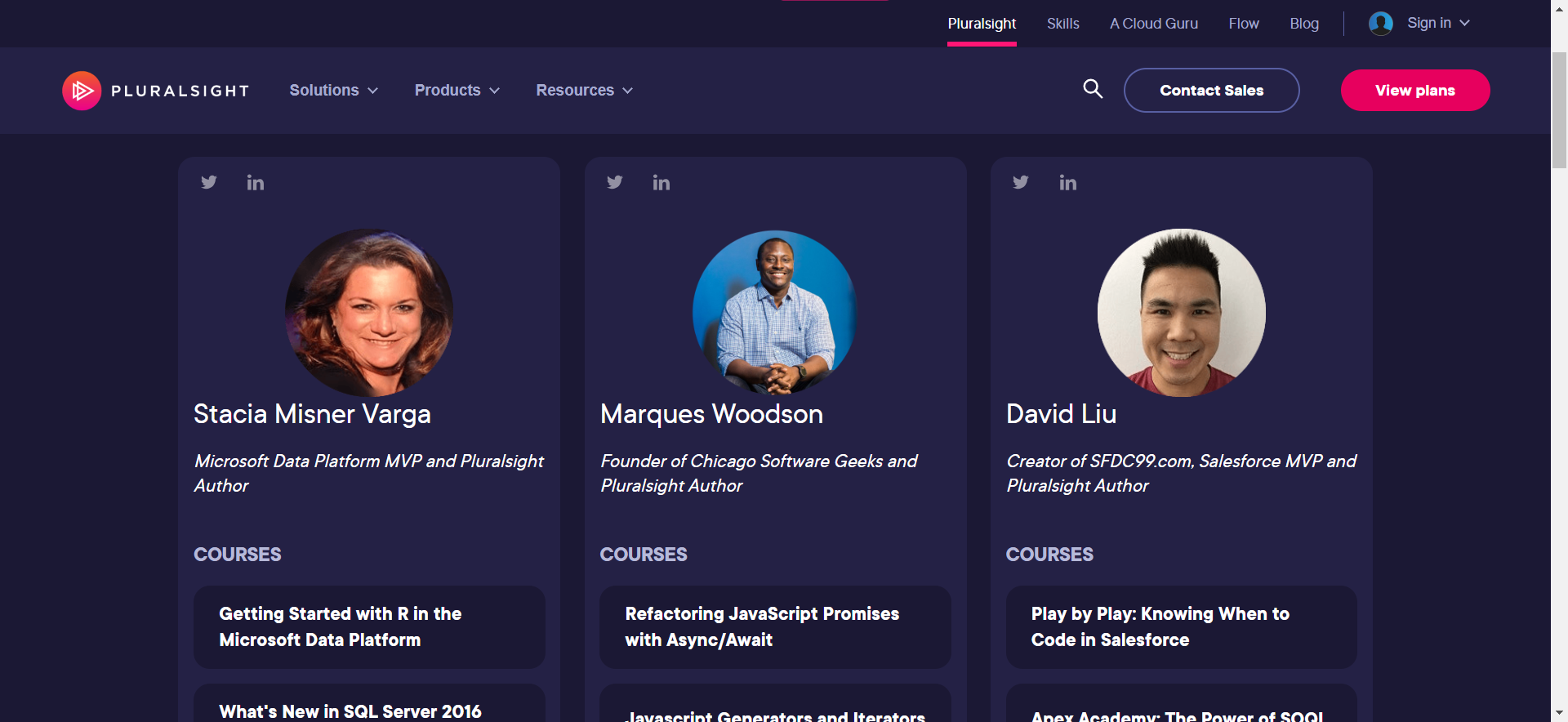Image resolution: width=1568 pixels, height=722 pixels.
Task: Click the Pluralsight logo icon
Action: point(82,91)
